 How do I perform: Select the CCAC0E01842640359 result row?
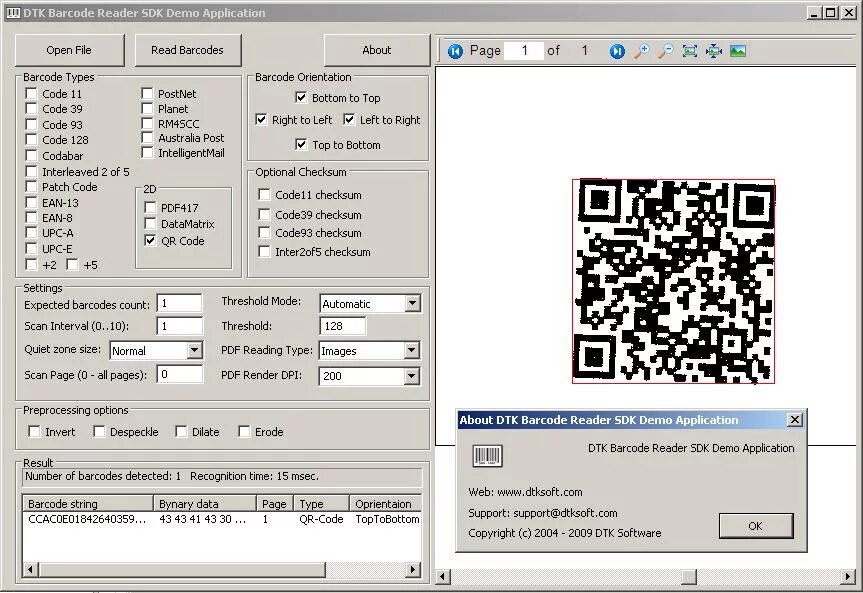click(222, 519)
